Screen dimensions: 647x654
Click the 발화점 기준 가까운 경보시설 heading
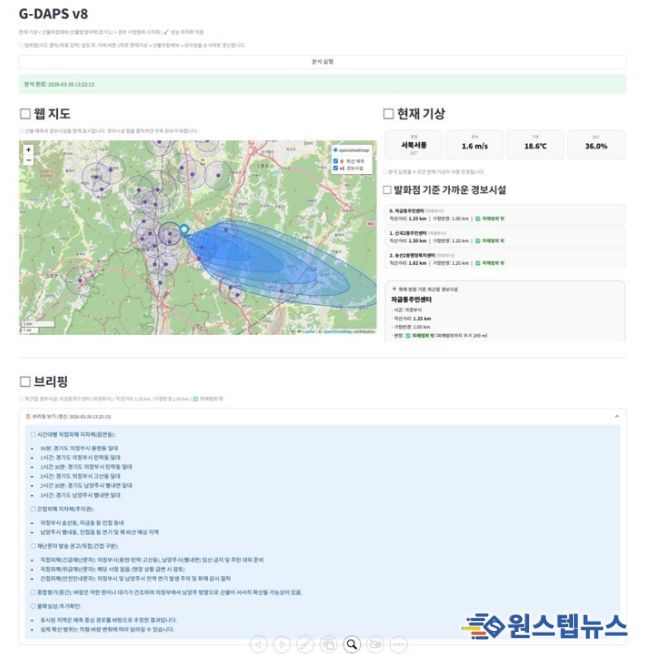tap(450, 190)
